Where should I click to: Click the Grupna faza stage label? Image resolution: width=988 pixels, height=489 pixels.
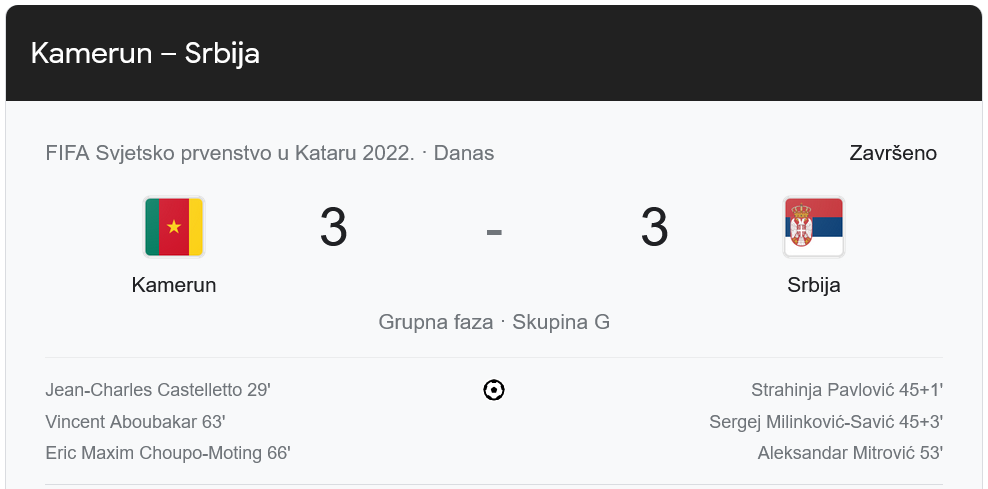click(436, 322)
